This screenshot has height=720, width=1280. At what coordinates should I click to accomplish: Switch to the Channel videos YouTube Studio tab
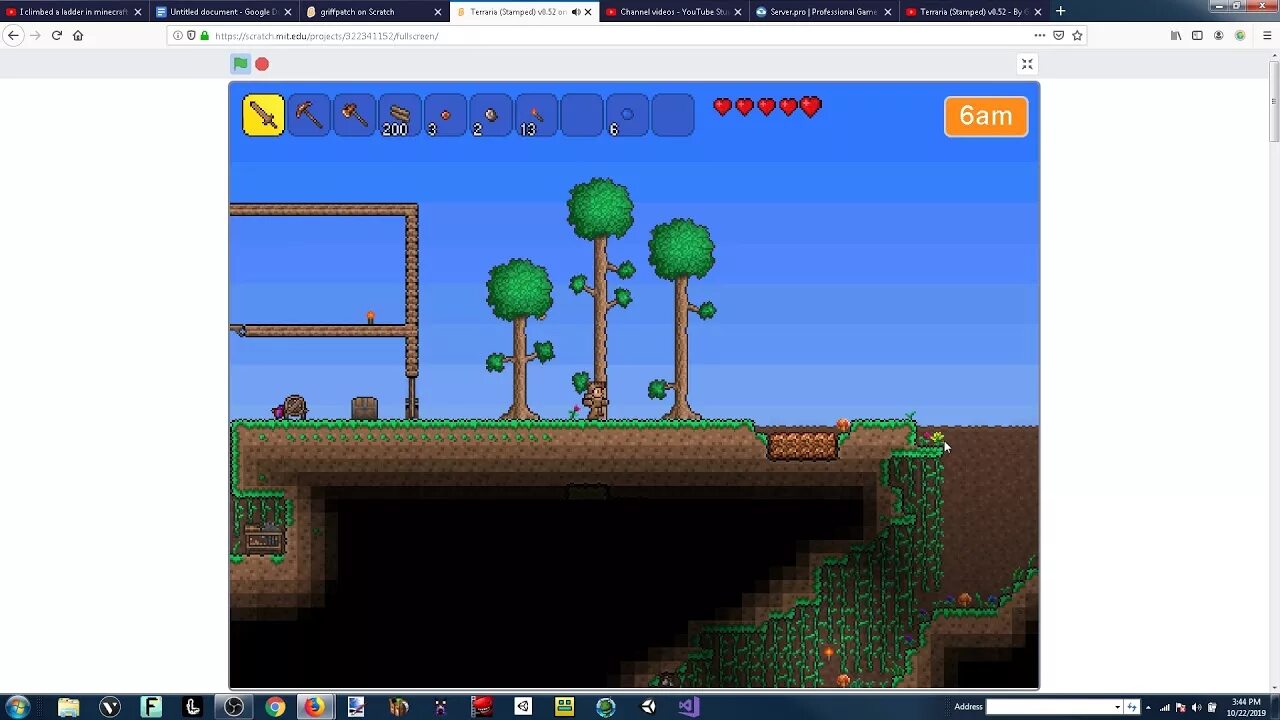(673, 12)
